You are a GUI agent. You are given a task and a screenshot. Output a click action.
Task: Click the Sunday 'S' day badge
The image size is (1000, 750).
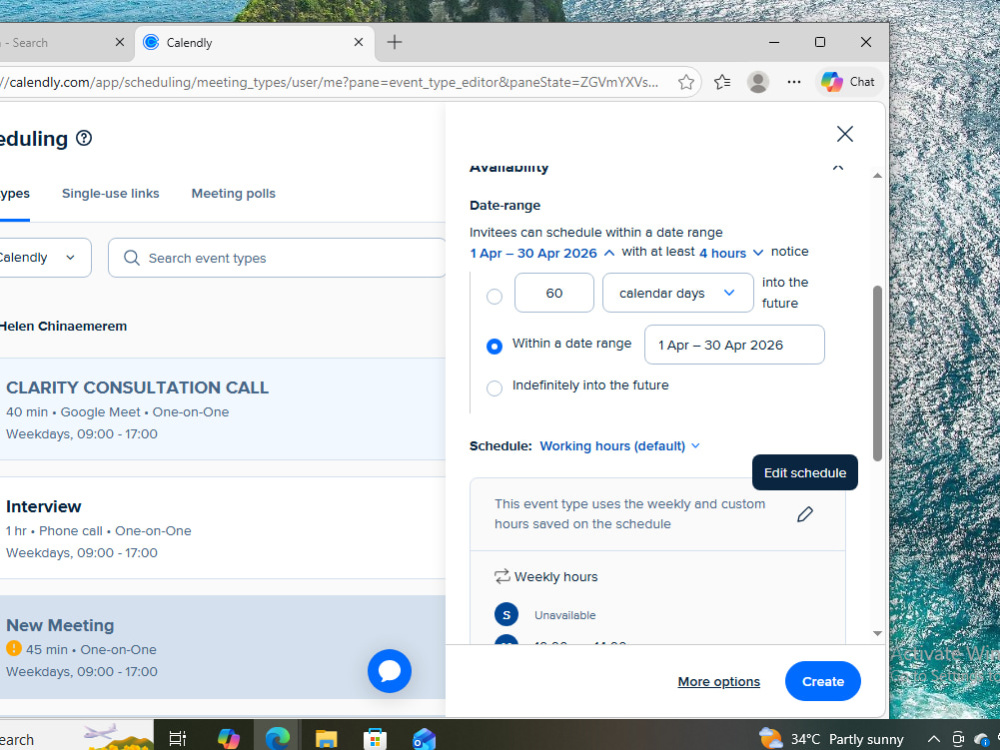coord(506,615)
